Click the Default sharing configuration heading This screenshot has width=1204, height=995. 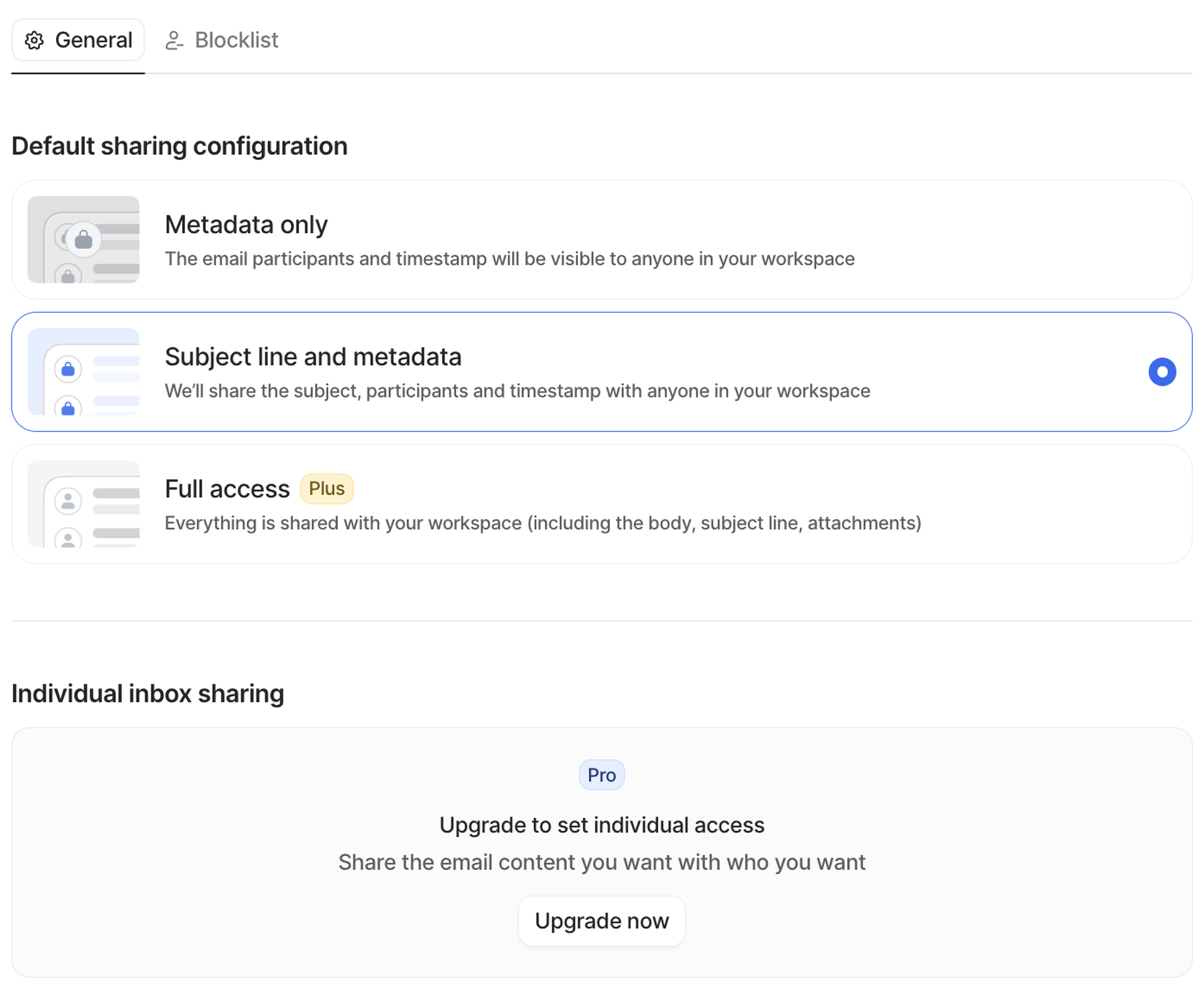pos(179,146)
